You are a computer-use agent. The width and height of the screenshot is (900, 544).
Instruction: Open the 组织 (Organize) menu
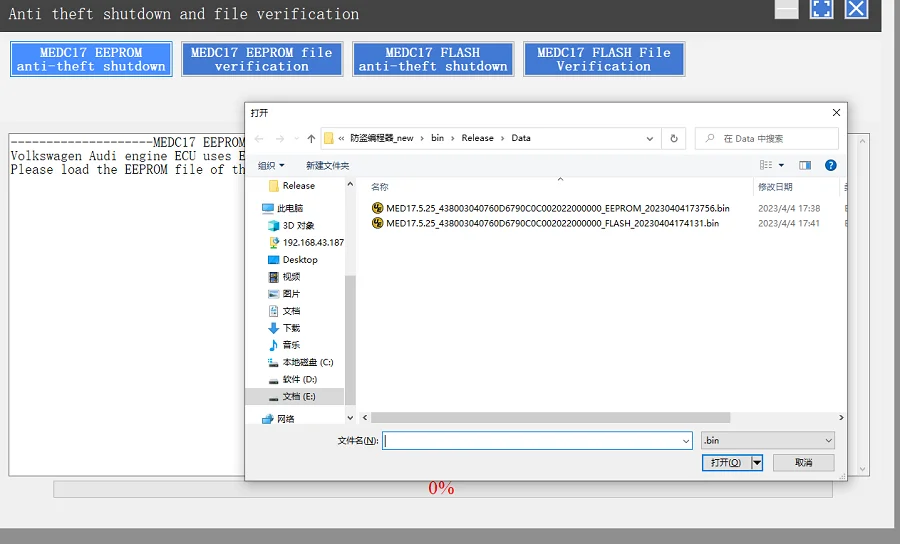(x=271, y=165)
